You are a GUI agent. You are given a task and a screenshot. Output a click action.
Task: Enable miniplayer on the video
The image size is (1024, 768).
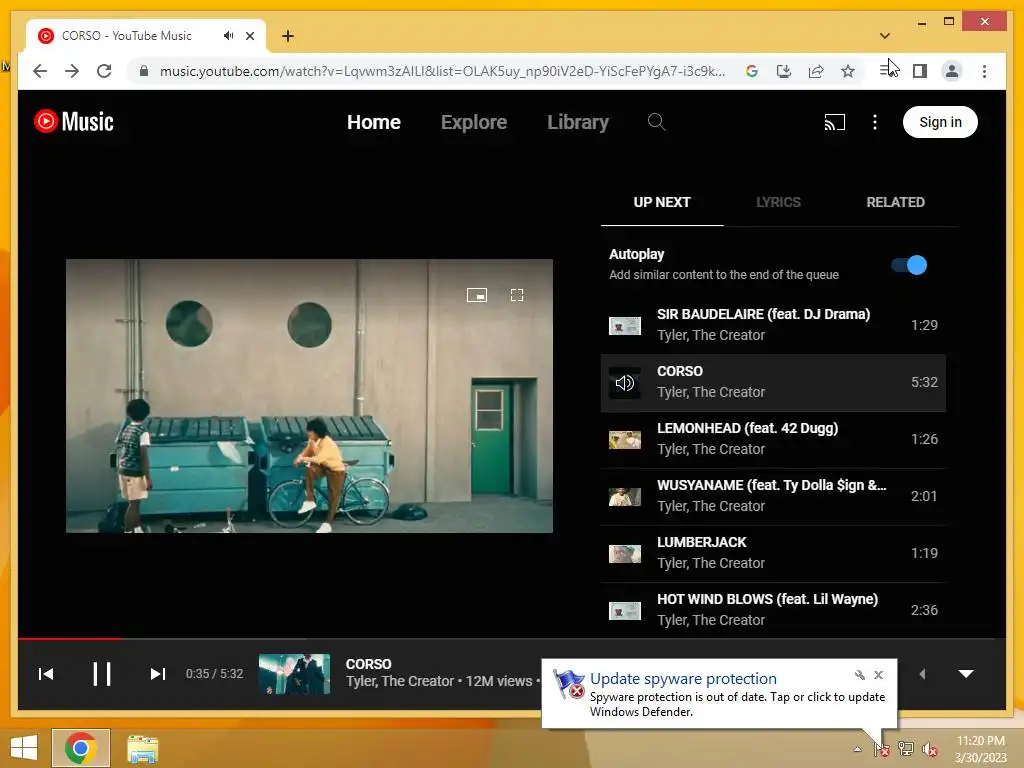point(477,295)
